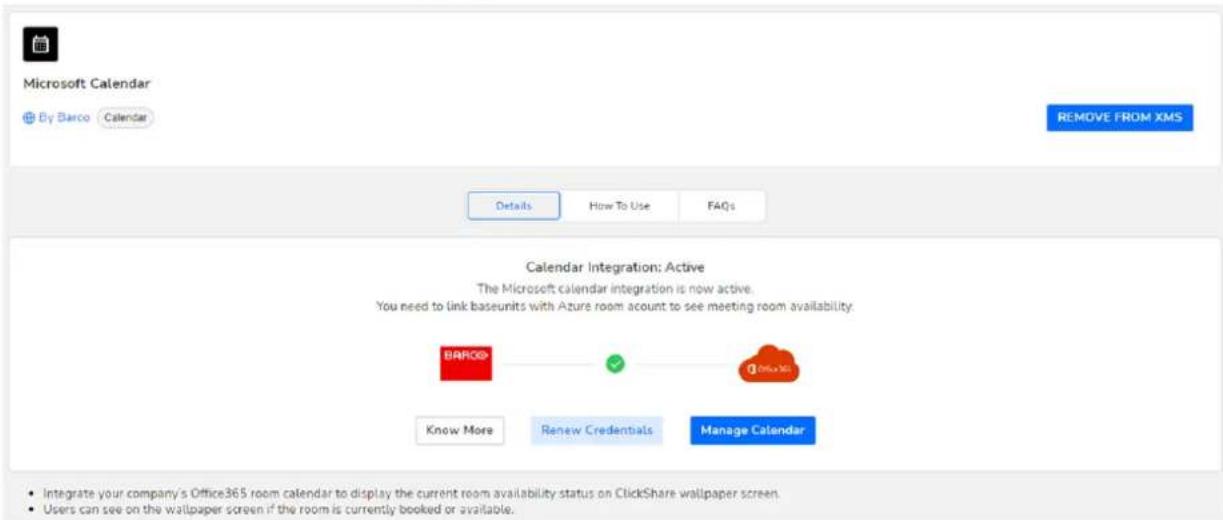This screenshot has width=1223, height=520.
Task: Click the line about linking baseunits with Azure
Action: 615,306
